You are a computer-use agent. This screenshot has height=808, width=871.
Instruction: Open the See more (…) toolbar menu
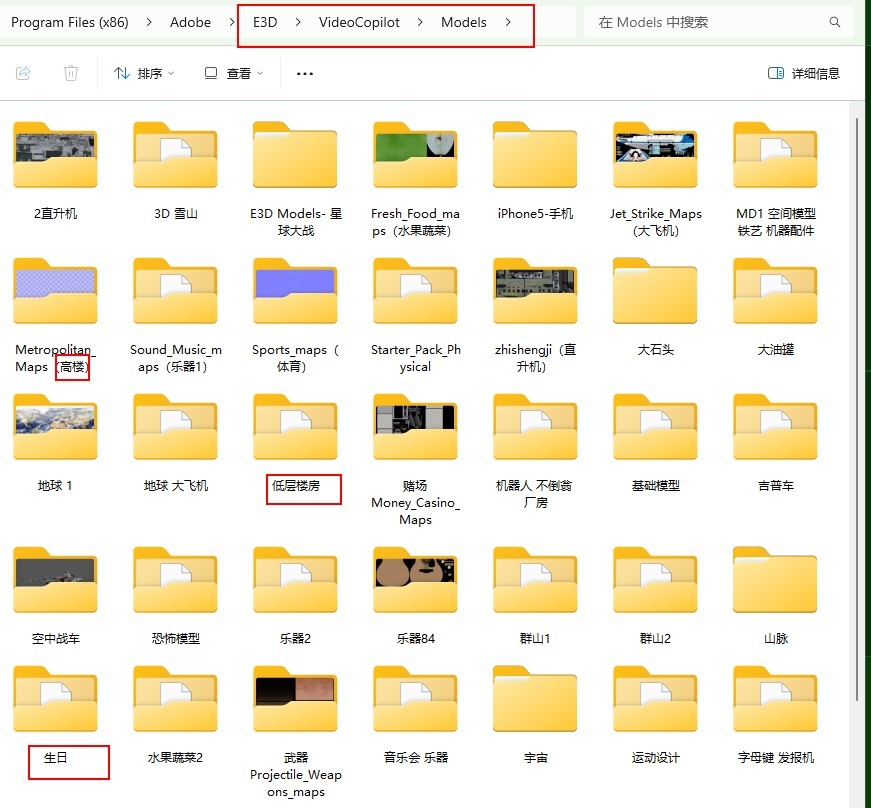click(x=305, y=73)
